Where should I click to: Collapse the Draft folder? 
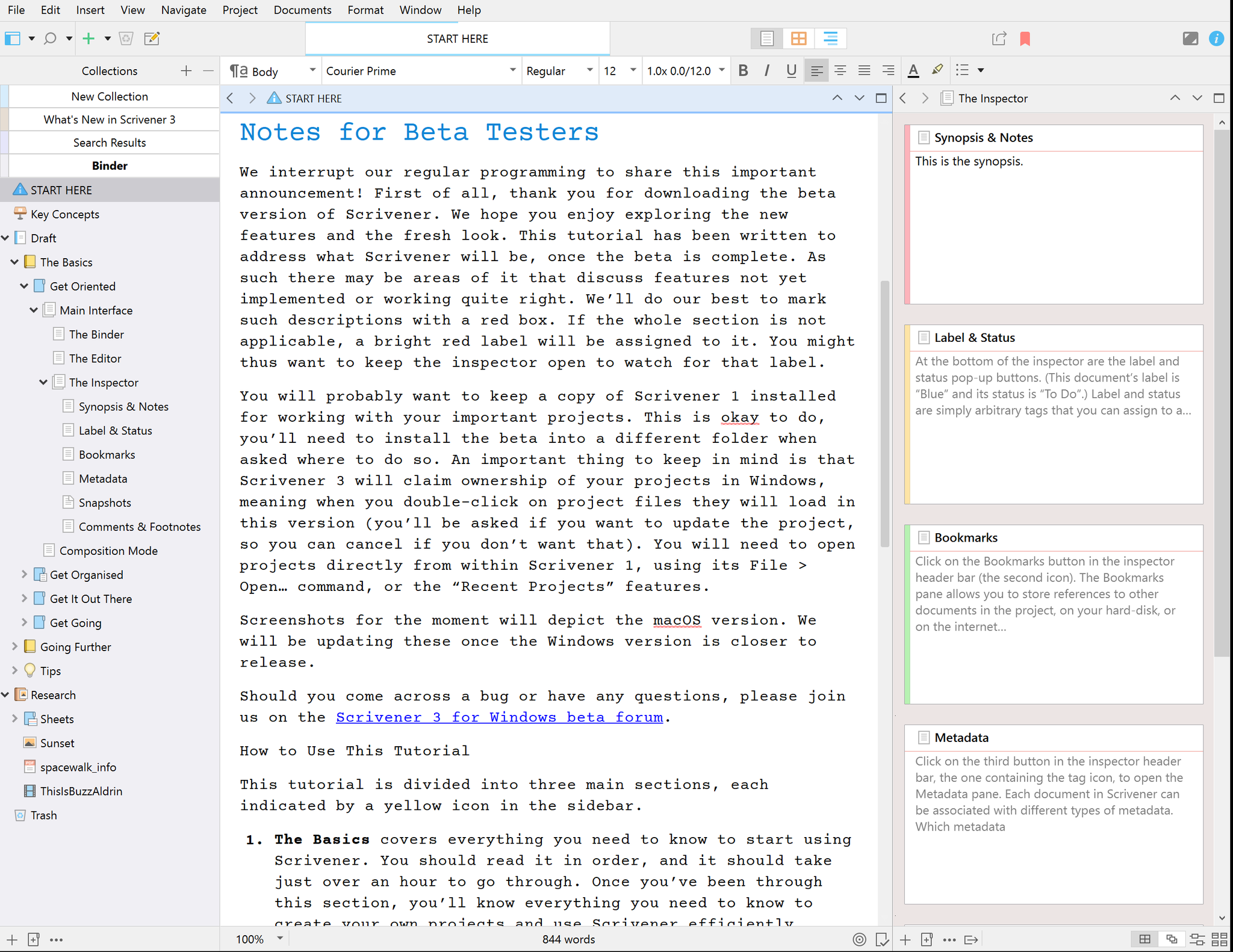(x=5, y=238)
